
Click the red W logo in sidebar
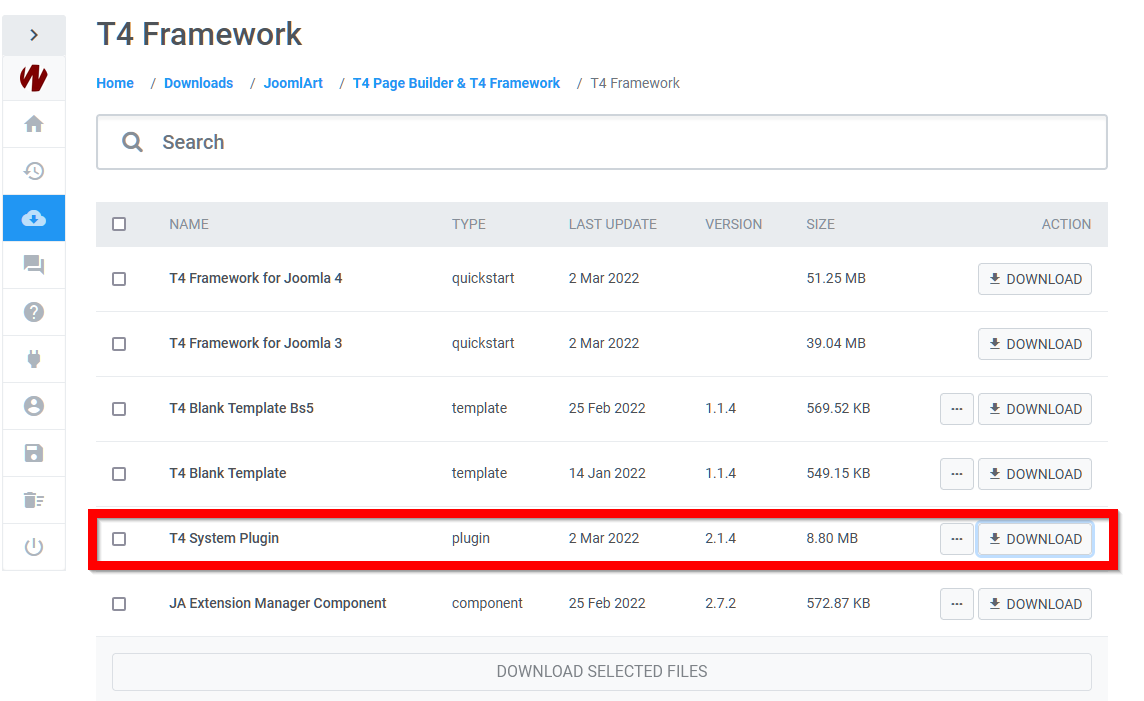[34, 77]
